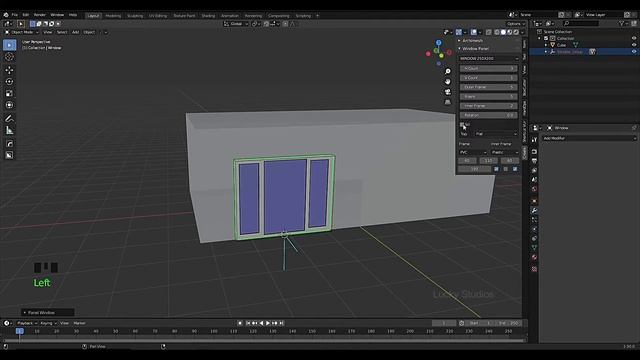Select the Transform tool

9,105
